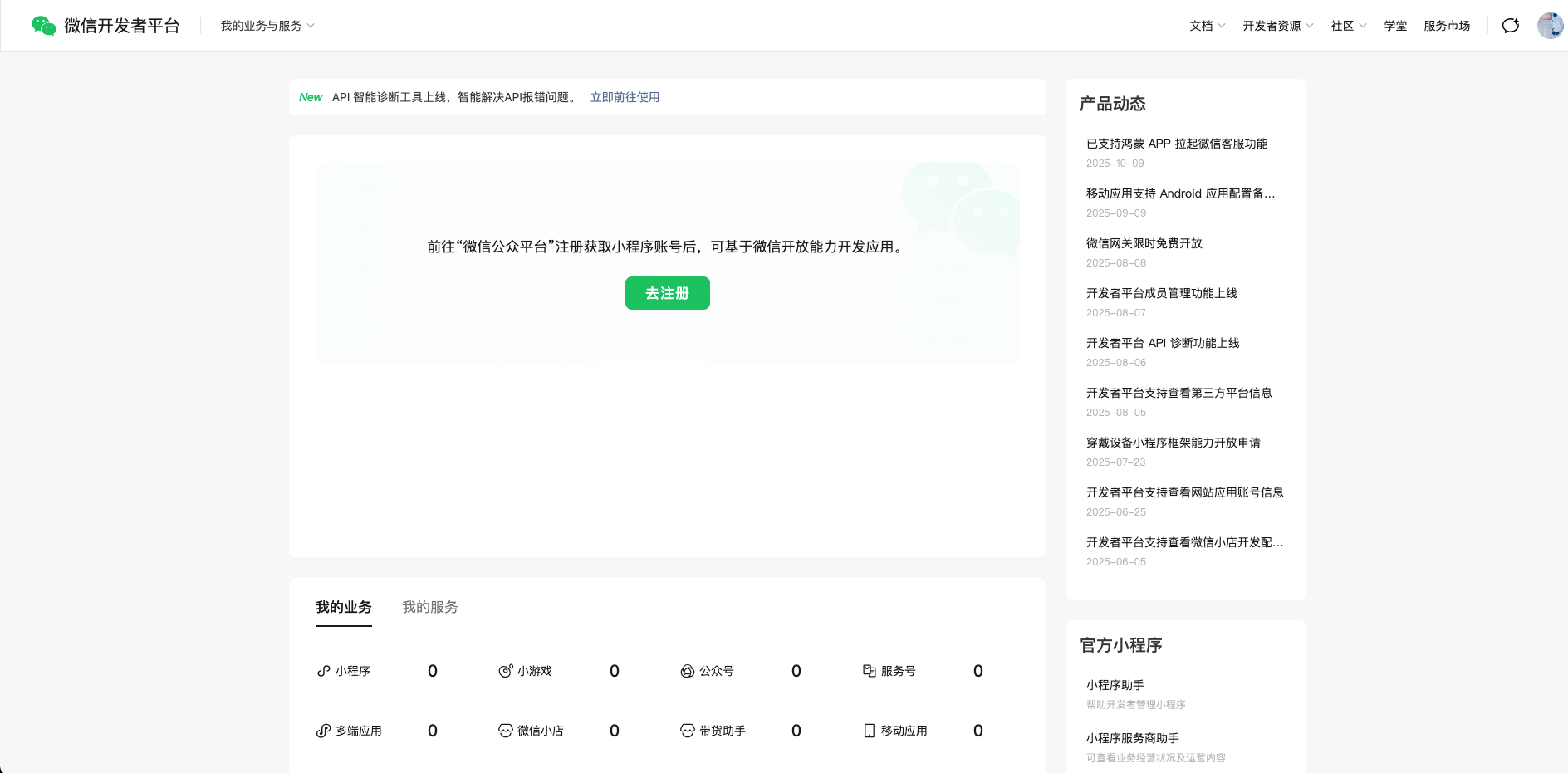Click the 可查看业务经营状况及运营内容 description text
1568x773 pixels.
1156,758
